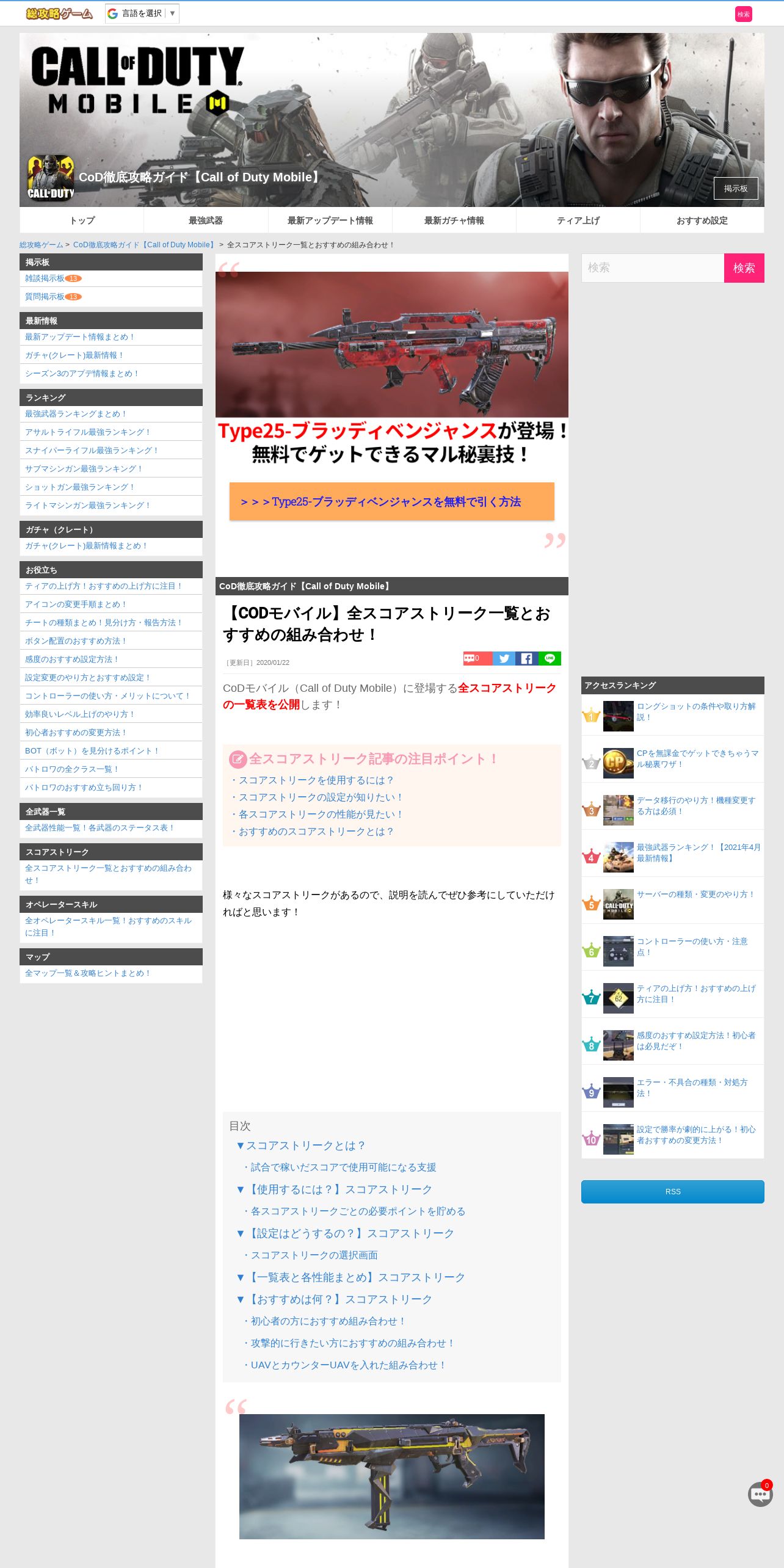This screenshot has height=1568, width=784.
Task: Open シーズン3のアプデ情報まとめ link
Action: point(82,374)
